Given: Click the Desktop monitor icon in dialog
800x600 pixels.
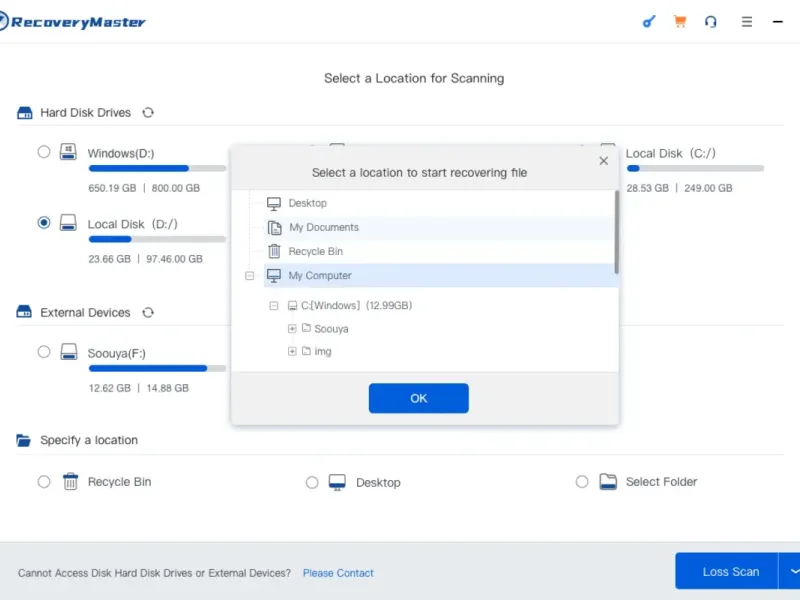Looking at the screenshot, I should tap(274, 203).
